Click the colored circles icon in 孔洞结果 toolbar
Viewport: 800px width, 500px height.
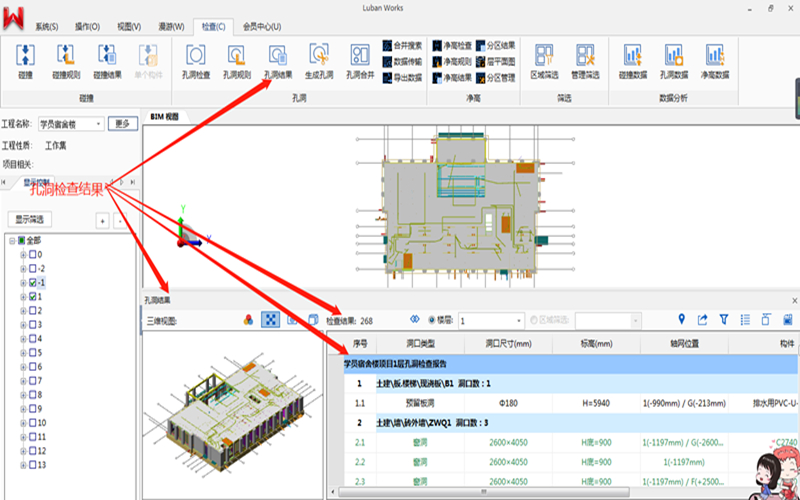[248, 320]
